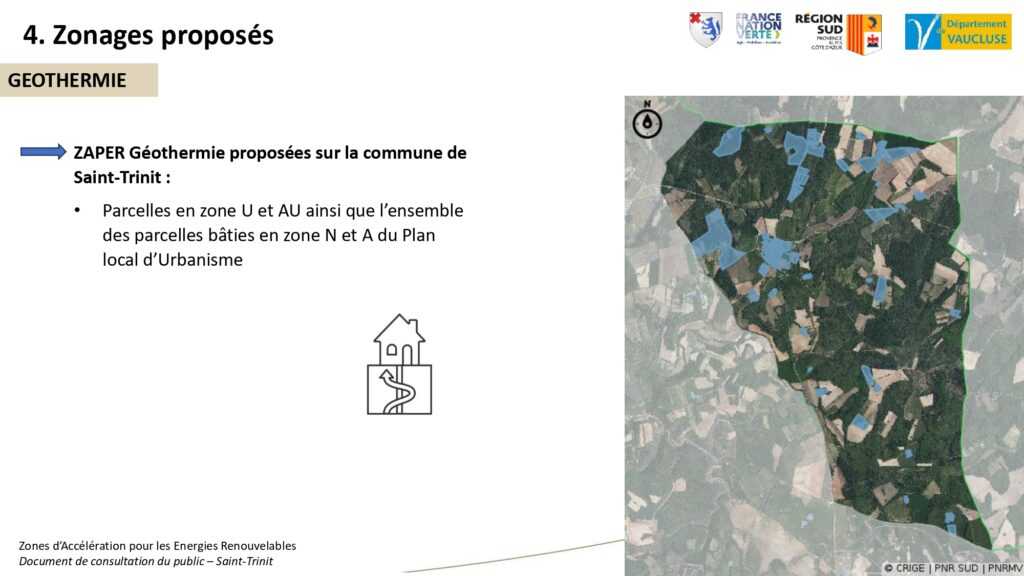Click the blue wolf coat of arms logo
The height and width of the screenshot is (576, 1024).
[705, 30]
